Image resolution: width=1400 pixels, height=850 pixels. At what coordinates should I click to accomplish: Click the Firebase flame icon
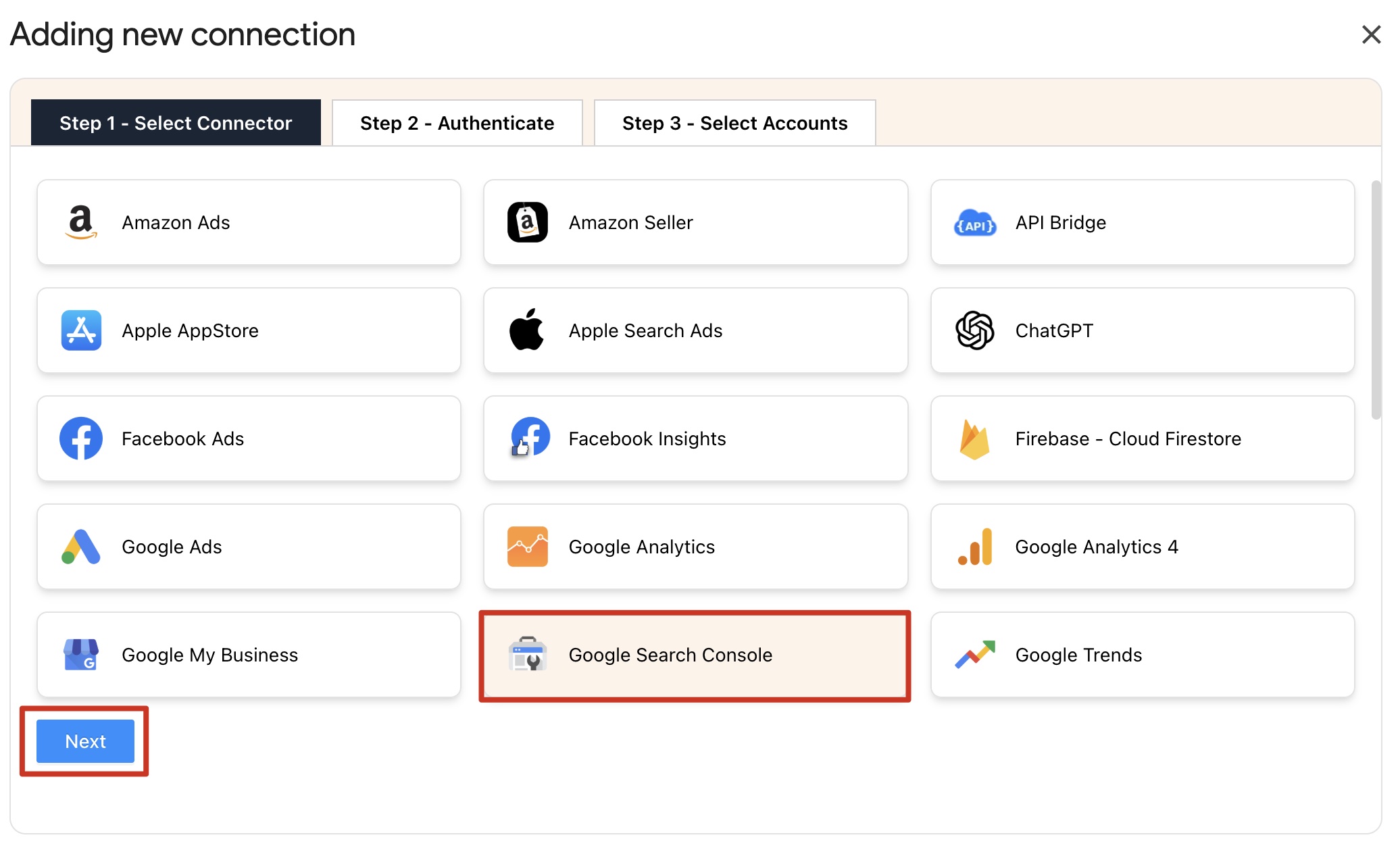[x=974, y=439]
